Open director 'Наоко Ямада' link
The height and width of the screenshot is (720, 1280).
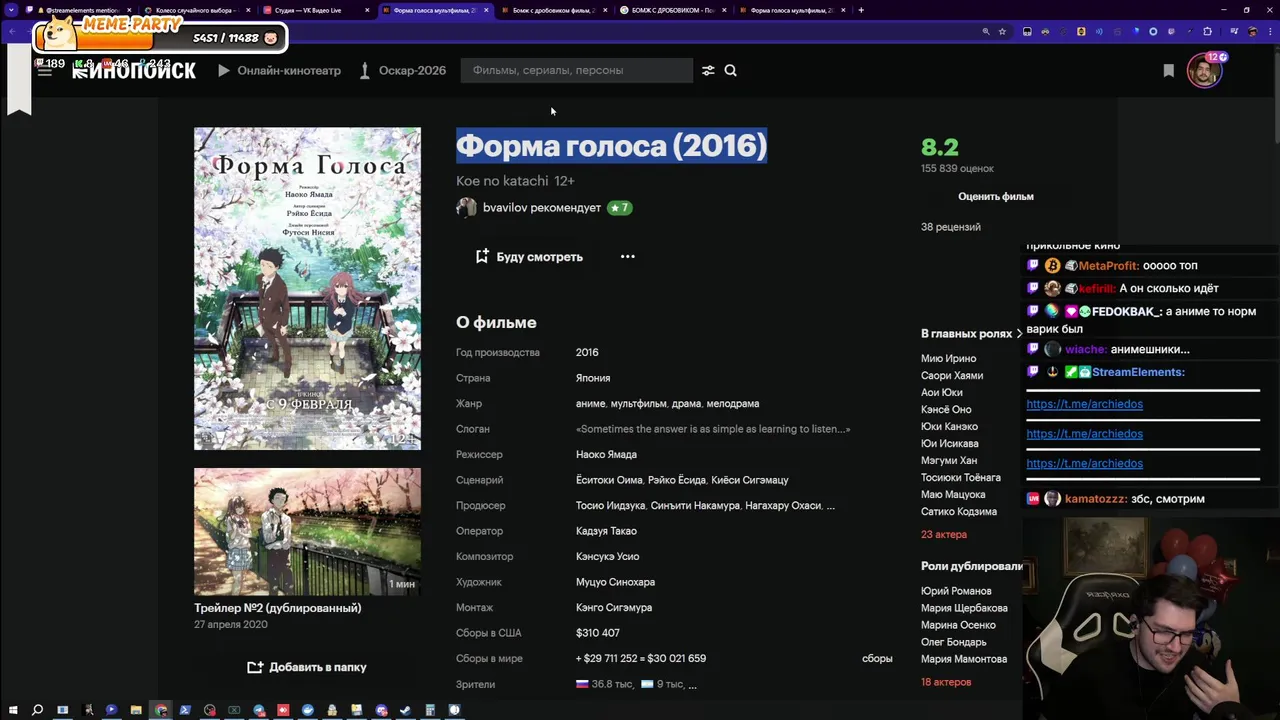coord(606,455)
